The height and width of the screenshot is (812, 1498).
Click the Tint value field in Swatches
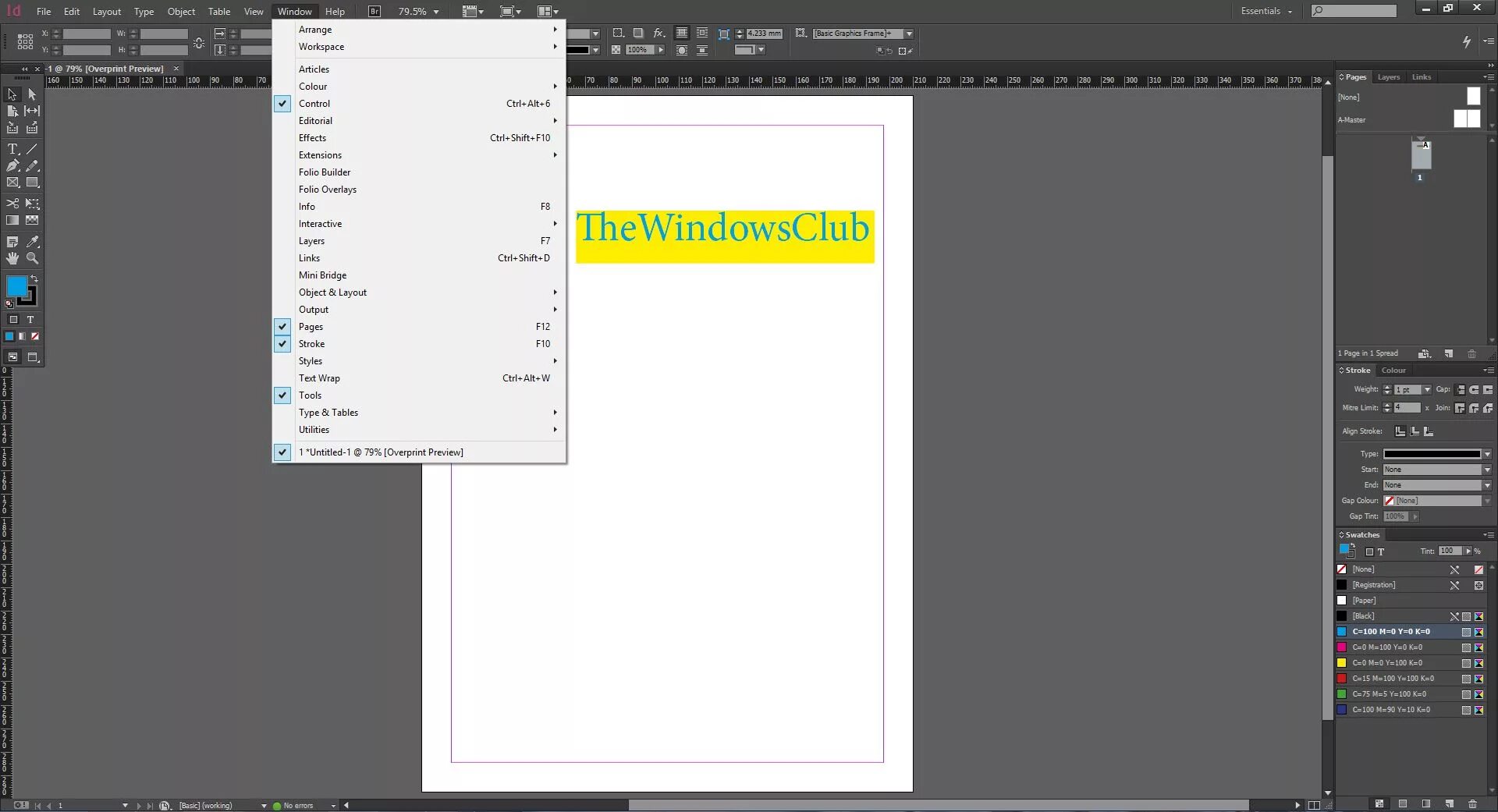click(x=1450, y=551)
